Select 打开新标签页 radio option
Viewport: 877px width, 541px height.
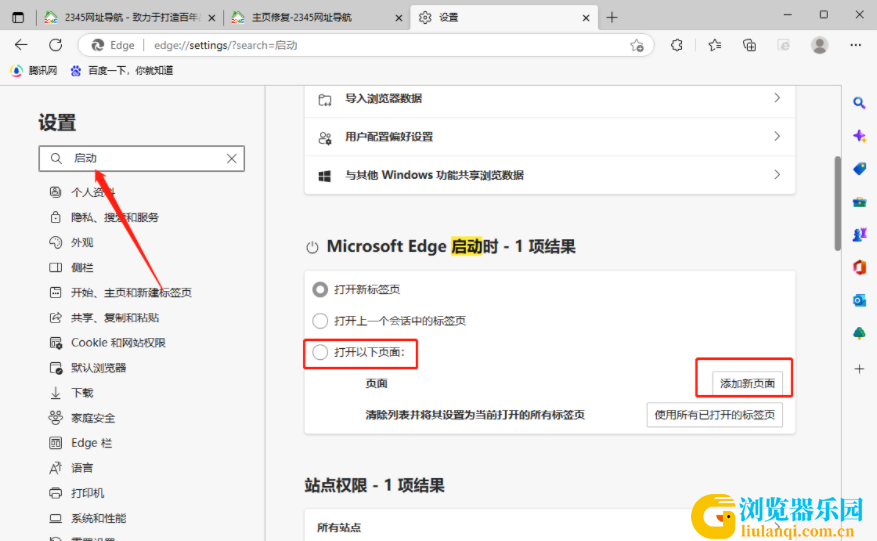(x=320, y=289)
